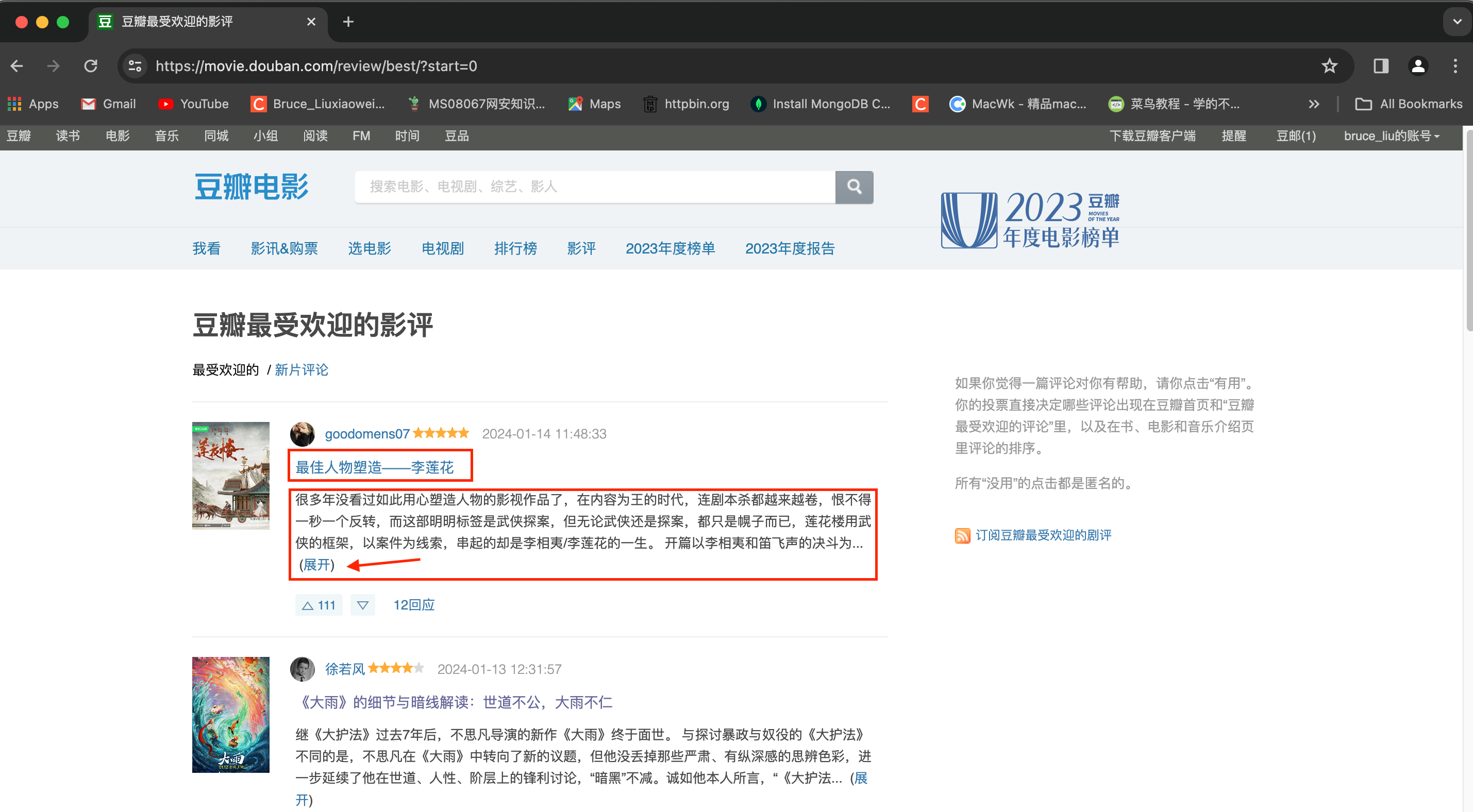Select the 排行榜 tab
Viewport: 1473px width, 812px height.
pos(516,248)
